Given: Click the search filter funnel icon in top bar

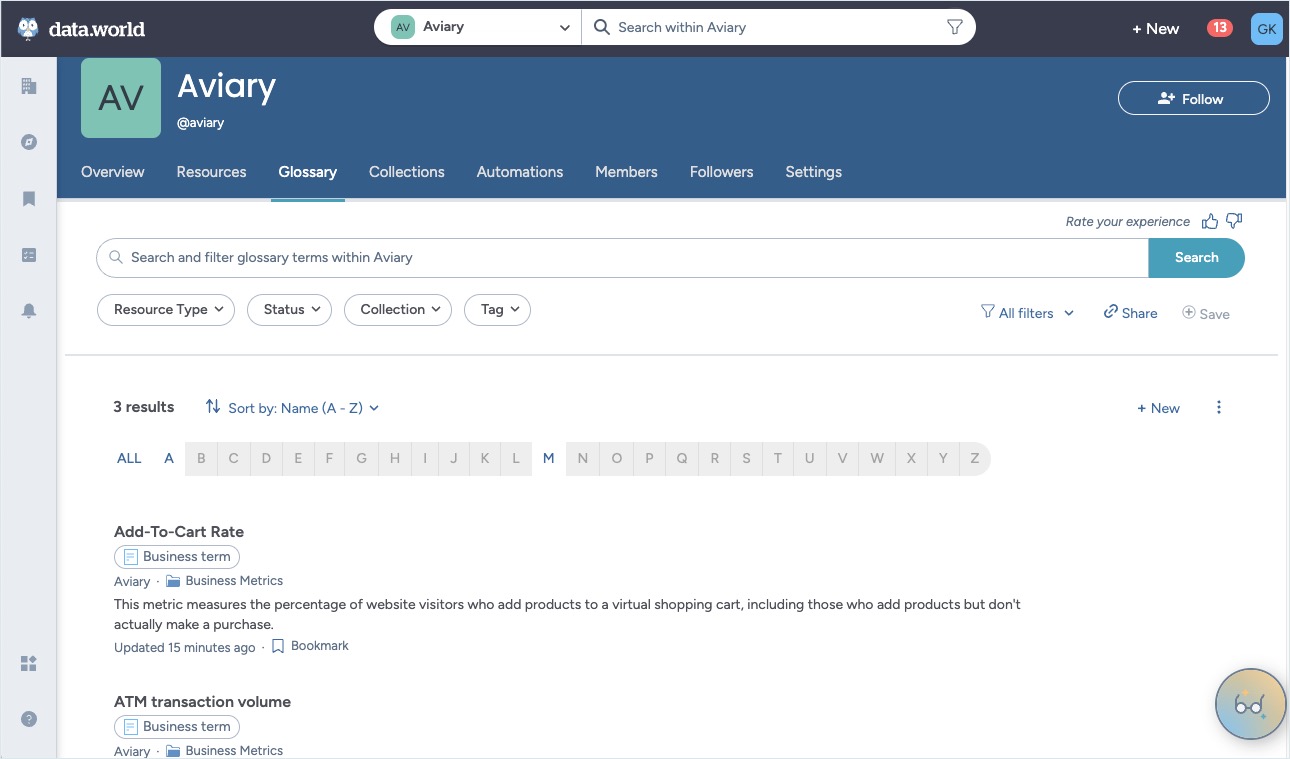Looking at the screenshot, I should [x=954, y=27].
